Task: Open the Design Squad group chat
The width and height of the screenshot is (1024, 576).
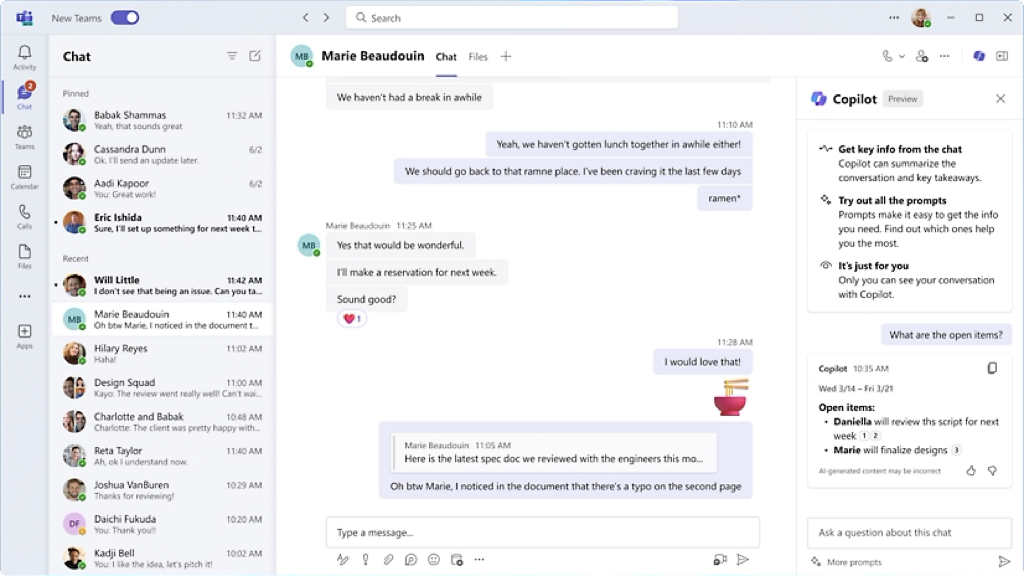Action: pos(163,387)
